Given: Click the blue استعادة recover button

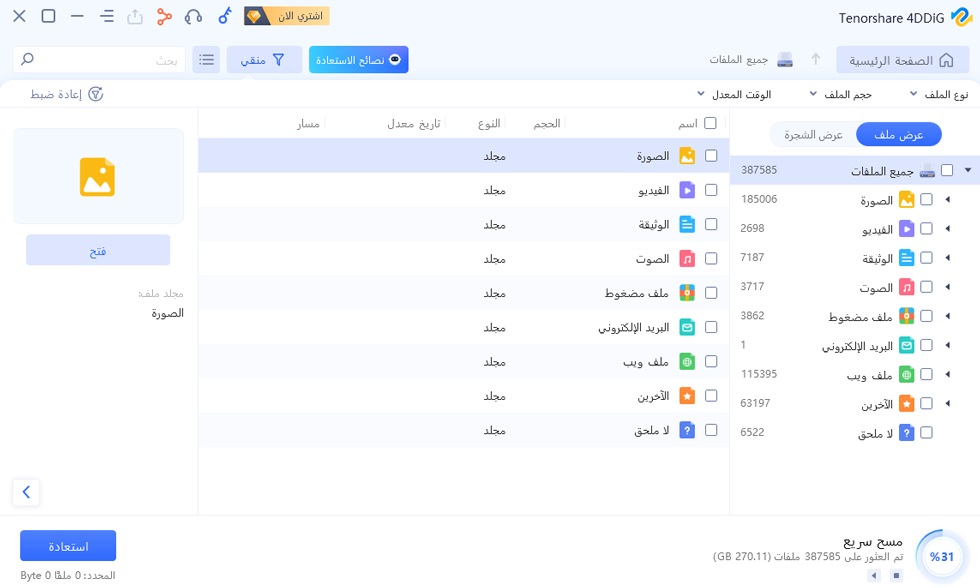Looking at the screenshot, I should tap(67, 545).
